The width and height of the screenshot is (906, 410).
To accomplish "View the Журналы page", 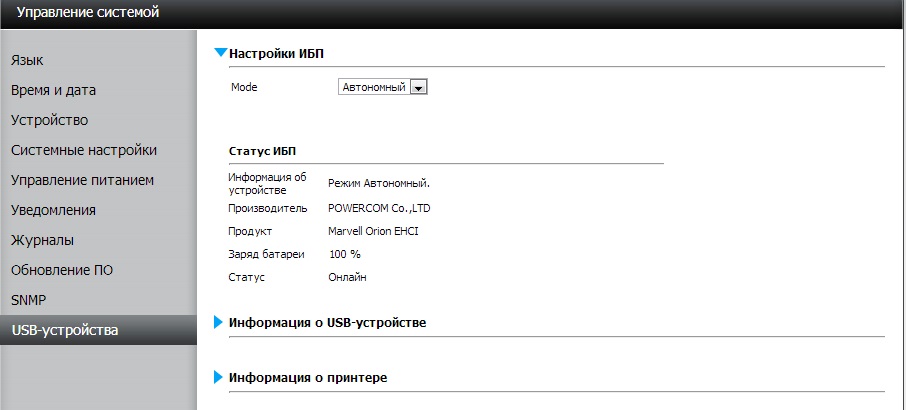I will (x=42, y=240).
